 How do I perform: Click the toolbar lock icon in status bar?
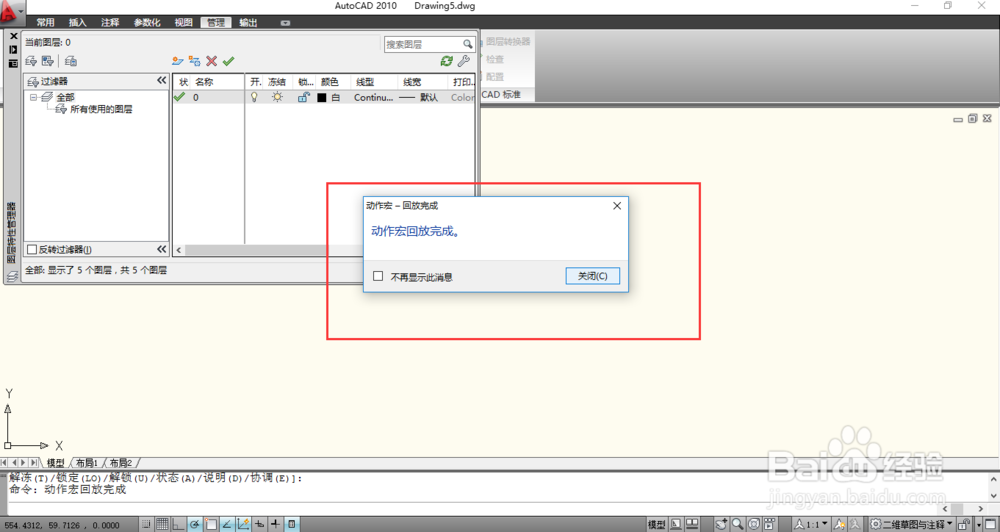[x=964, y=524]
